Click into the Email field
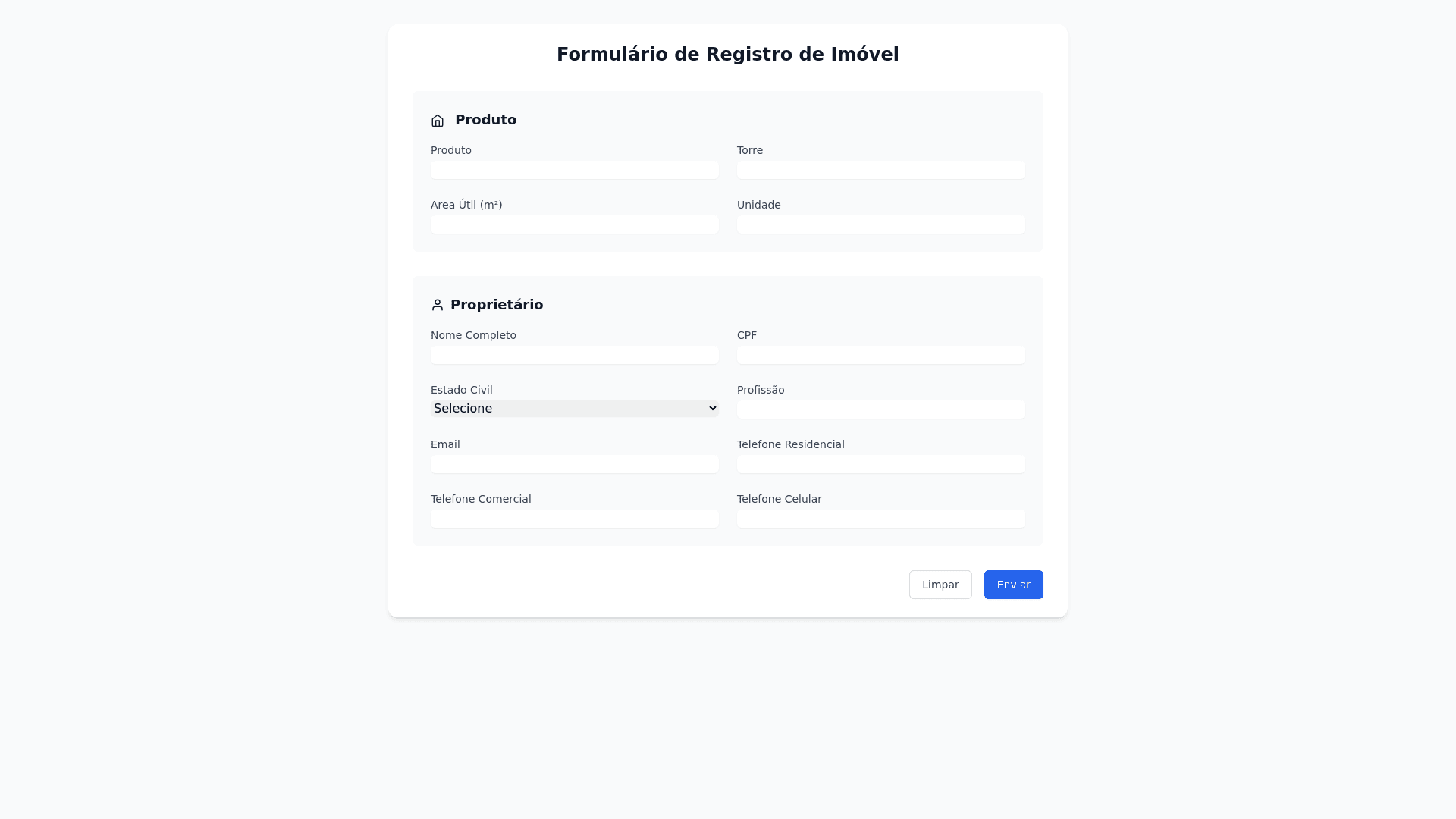This screenshot has height=819, width=1456. pyautogui.click(x=574, y=464)
